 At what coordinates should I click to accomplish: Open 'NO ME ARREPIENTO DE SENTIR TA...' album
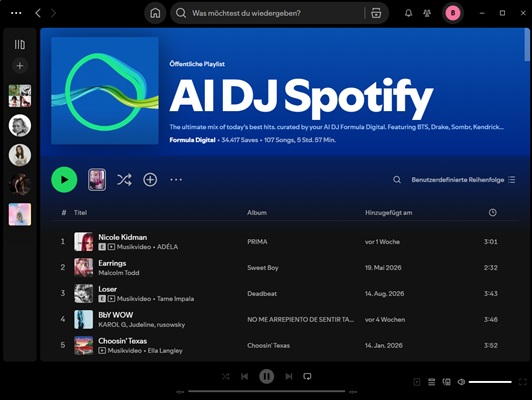300,319
